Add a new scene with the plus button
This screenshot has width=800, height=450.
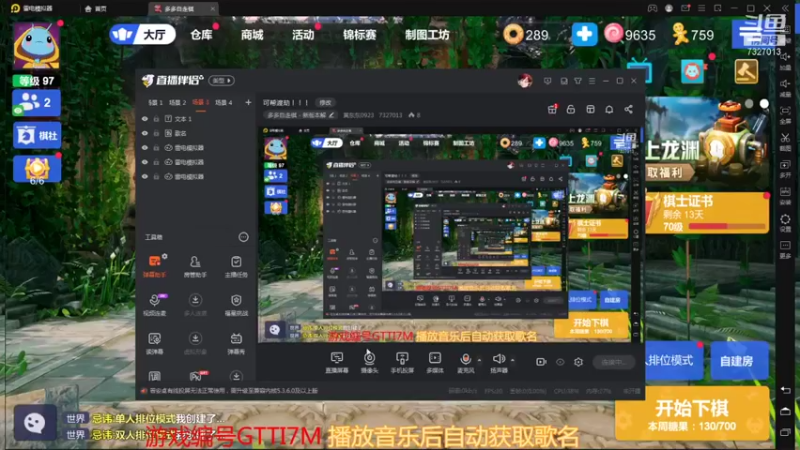click(x=248, y=103)
